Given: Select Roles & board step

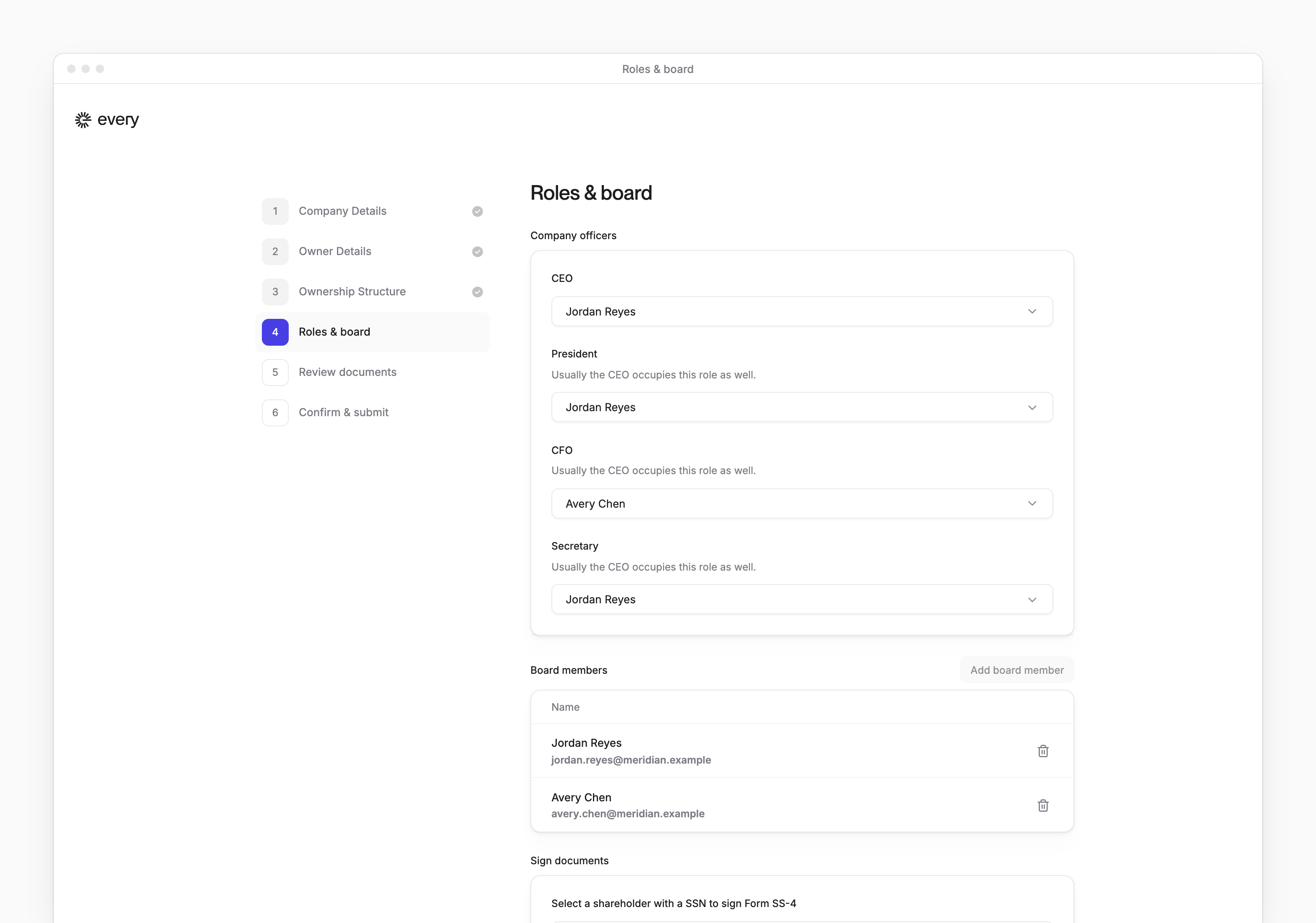Looking at the screenshot, I should point(373,332).
